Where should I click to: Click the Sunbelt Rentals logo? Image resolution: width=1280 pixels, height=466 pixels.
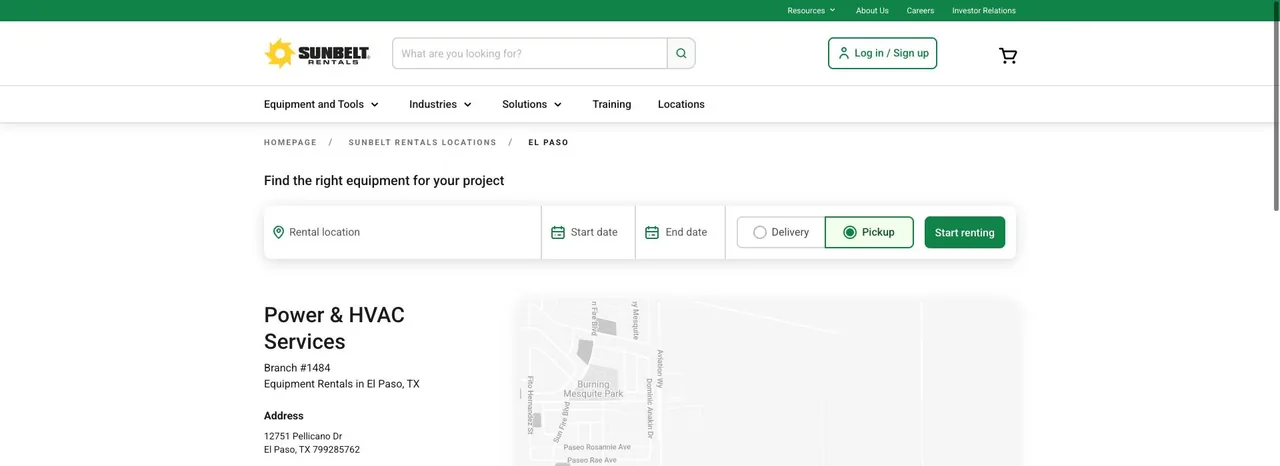317,53
